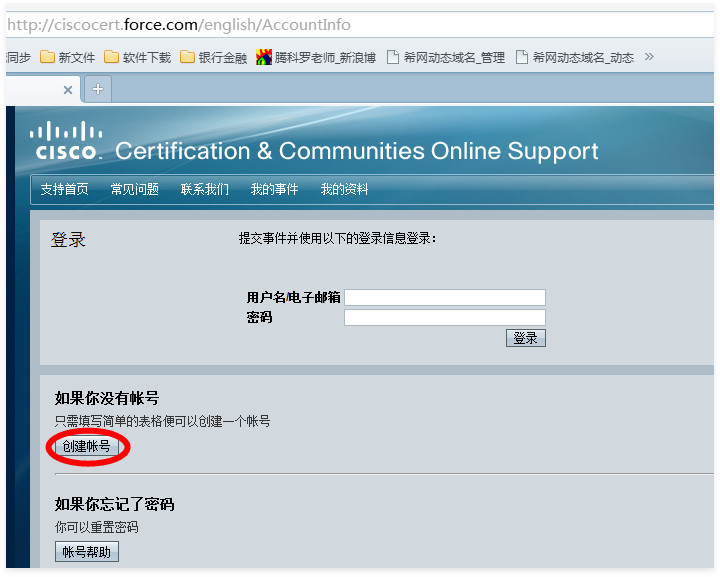Open the 常见问题 menu item
Screen dimensions: 720x577
135,189
